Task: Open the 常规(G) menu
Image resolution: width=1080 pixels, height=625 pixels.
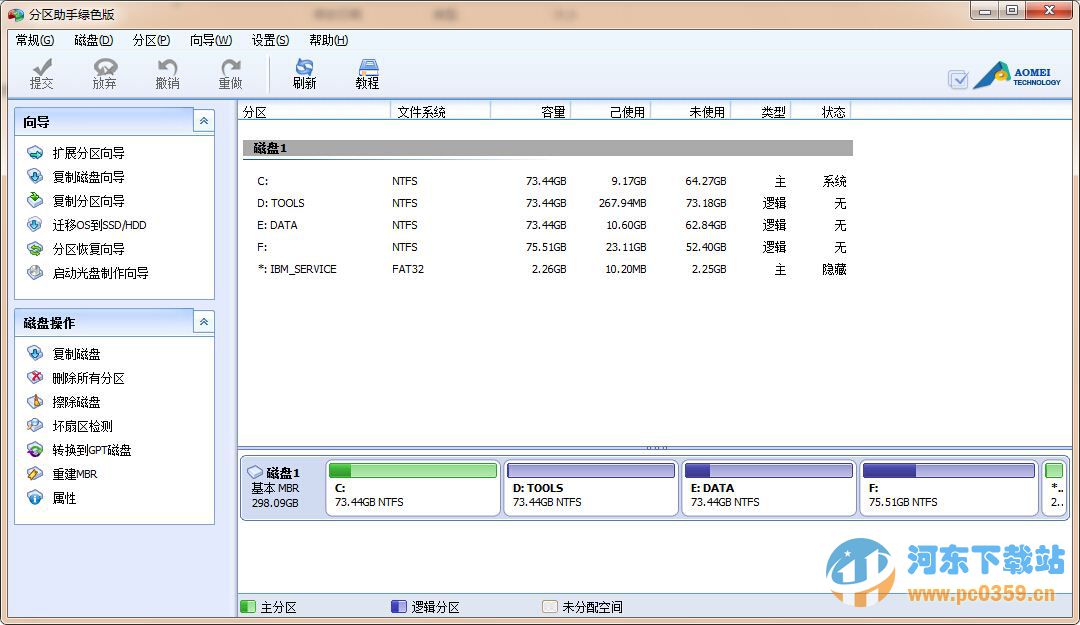Action: pos(34,40)
